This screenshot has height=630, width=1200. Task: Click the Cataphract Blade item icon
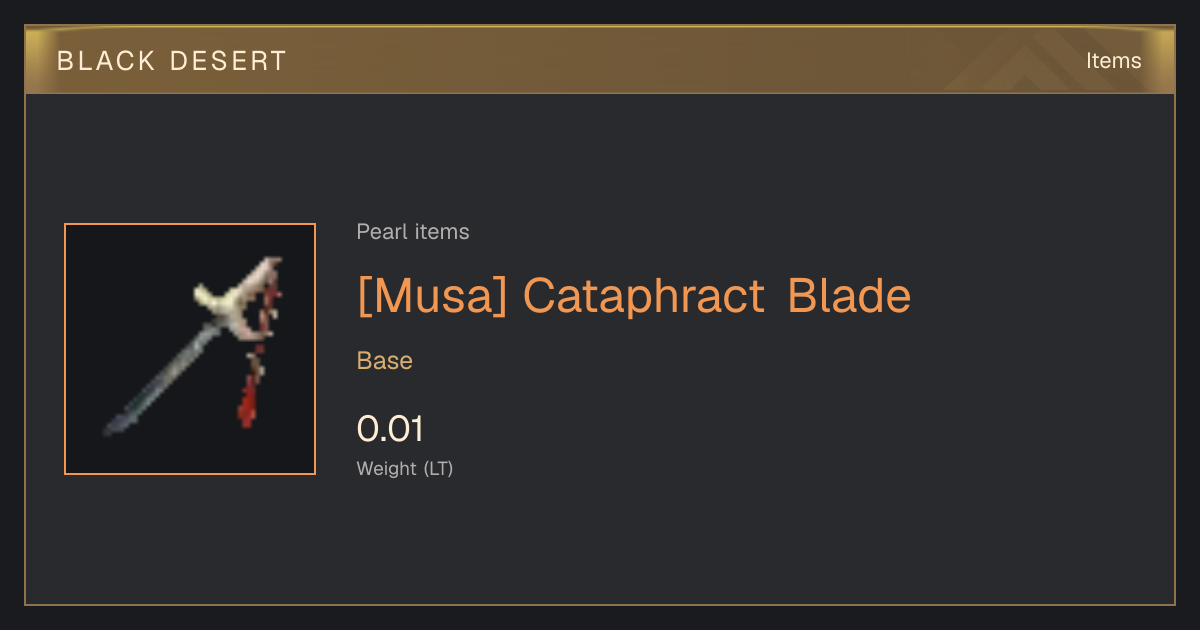190,349
